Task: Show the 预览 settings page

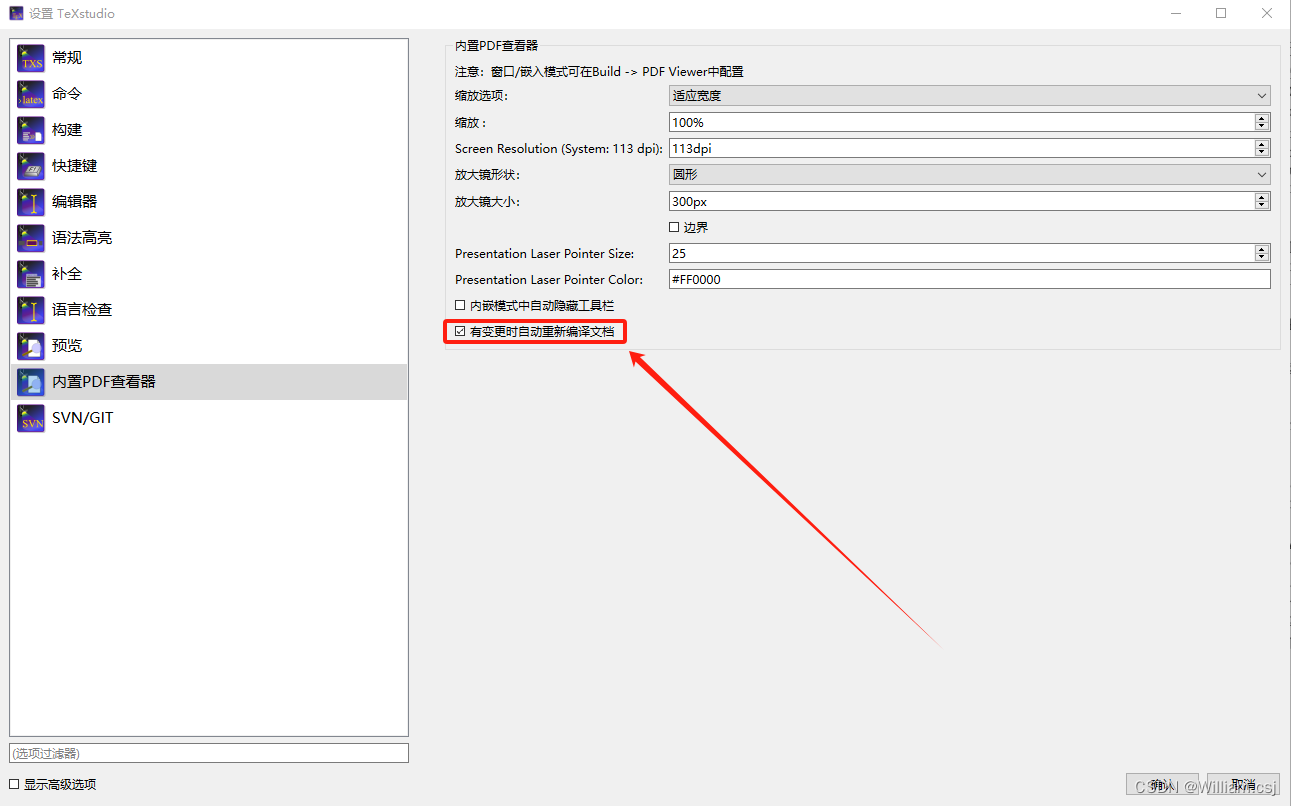Action: pos(209,346)
